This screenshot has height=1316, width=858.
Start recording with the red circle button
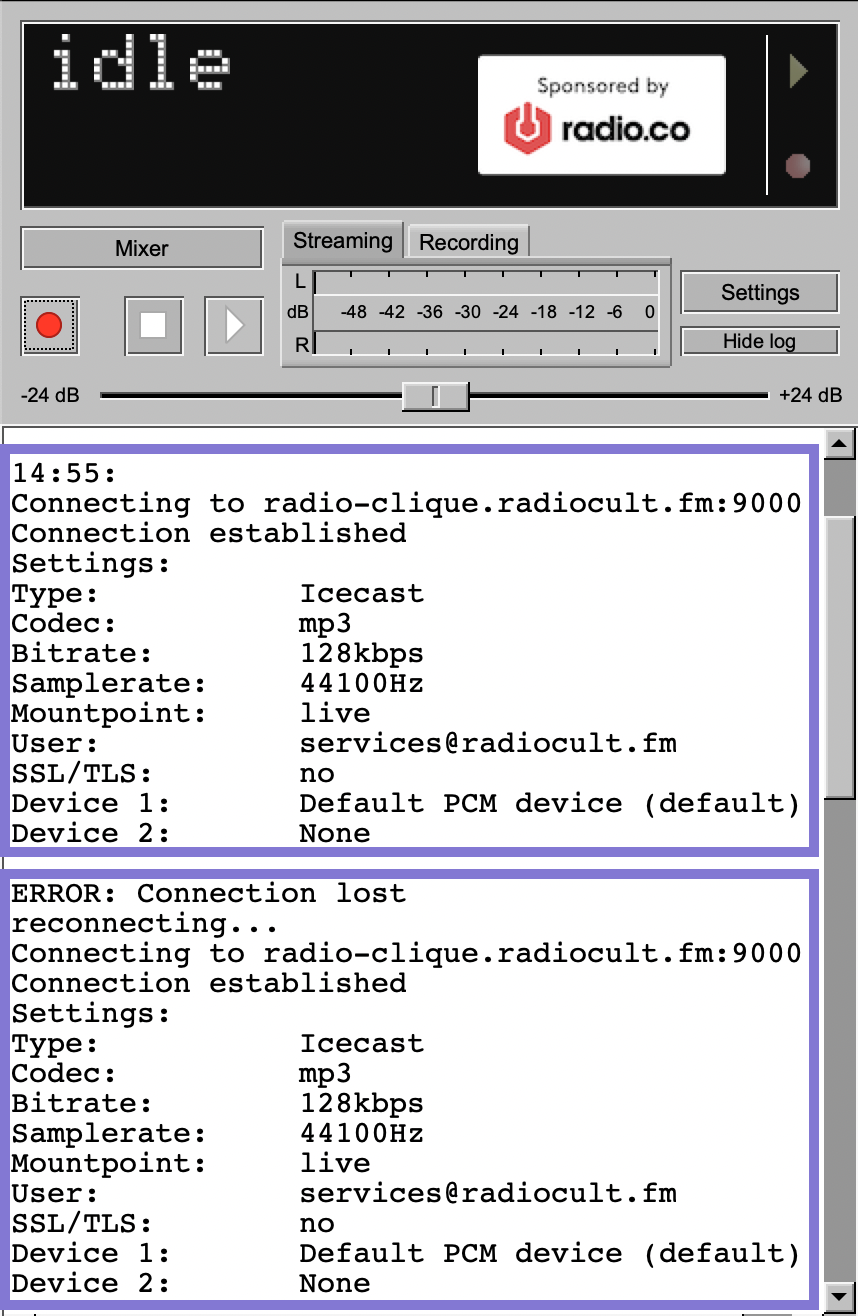pos(49,325)
